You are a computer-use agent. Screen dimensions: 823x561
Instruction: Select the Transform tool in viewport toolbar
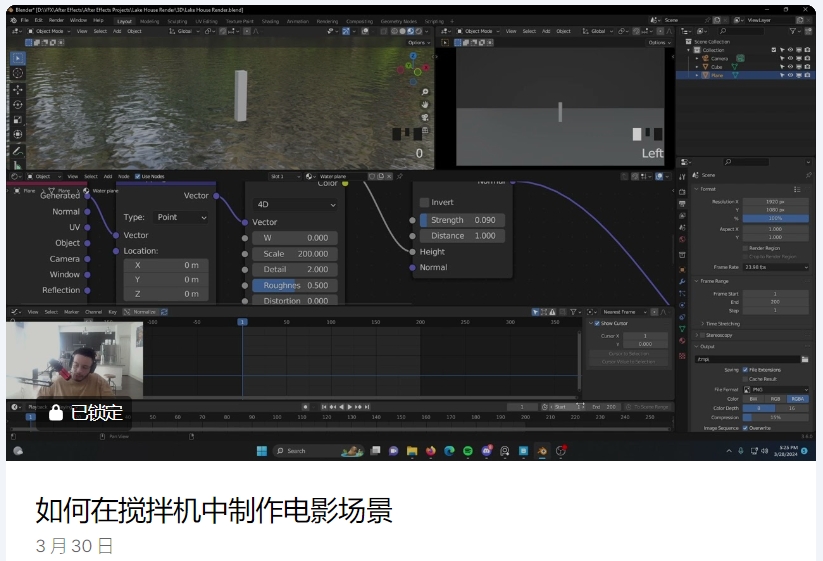18,134
